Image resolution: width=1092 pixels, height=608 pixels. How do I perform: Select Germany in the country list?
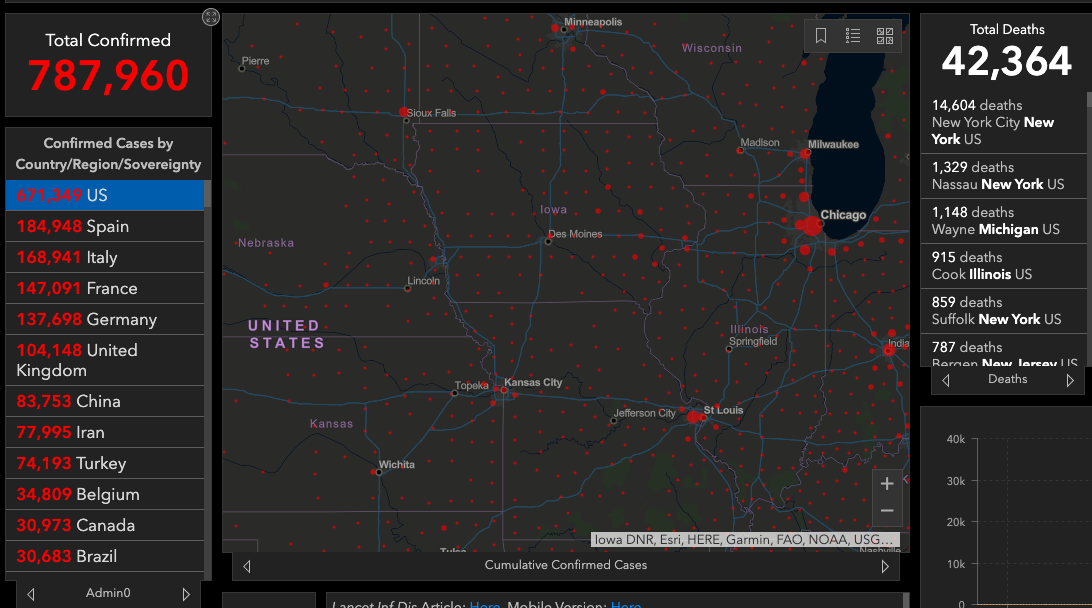pyautogui.click(x=104, y=319)
